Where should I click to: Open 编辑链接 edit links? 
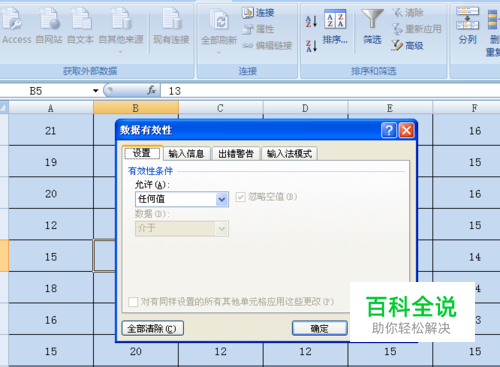click(x=267, y=46)
